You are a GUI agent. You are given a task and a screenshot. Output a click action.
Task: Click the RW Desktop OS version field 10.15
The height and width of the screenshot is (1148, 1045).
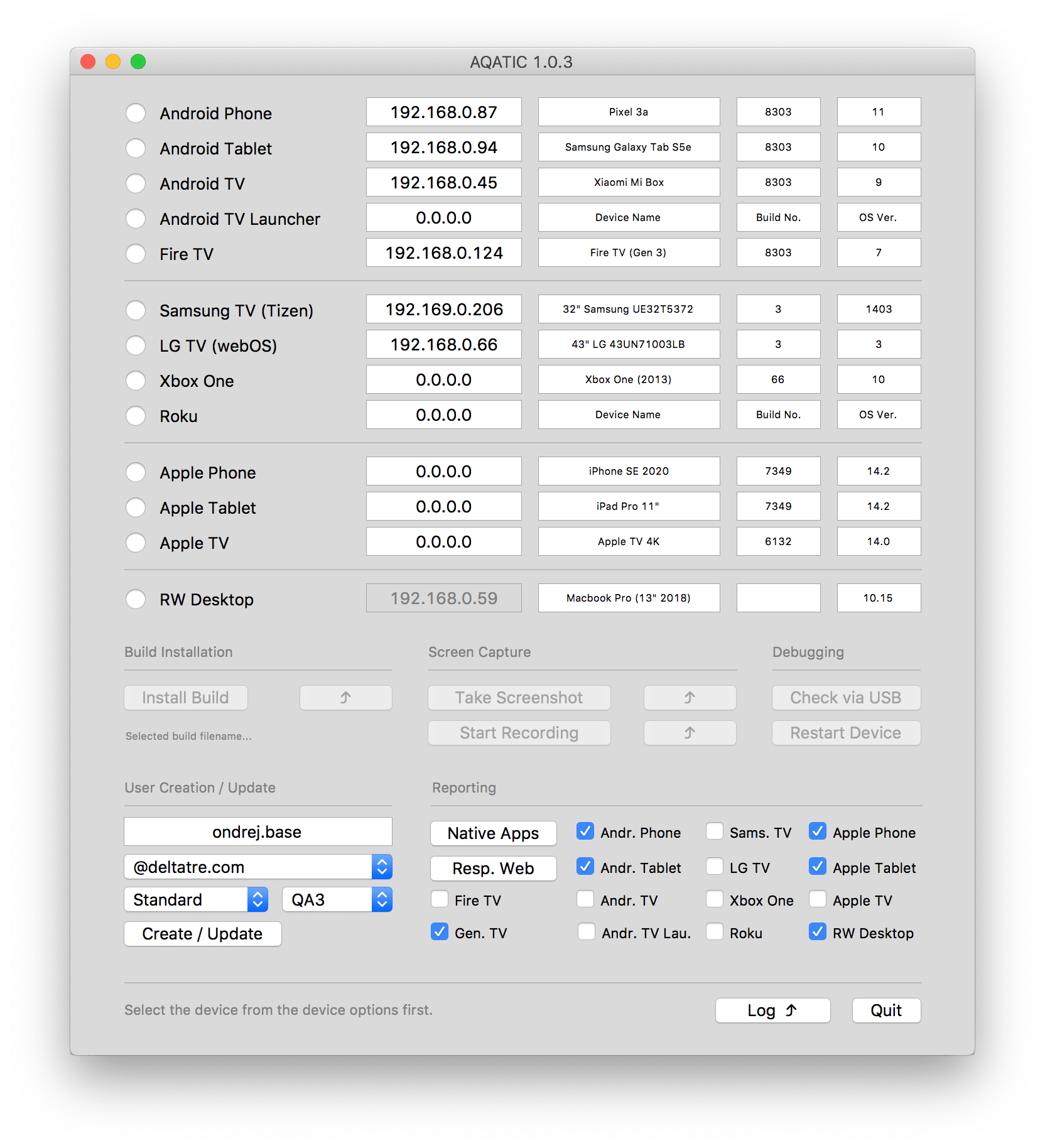(x=879, y=598)
